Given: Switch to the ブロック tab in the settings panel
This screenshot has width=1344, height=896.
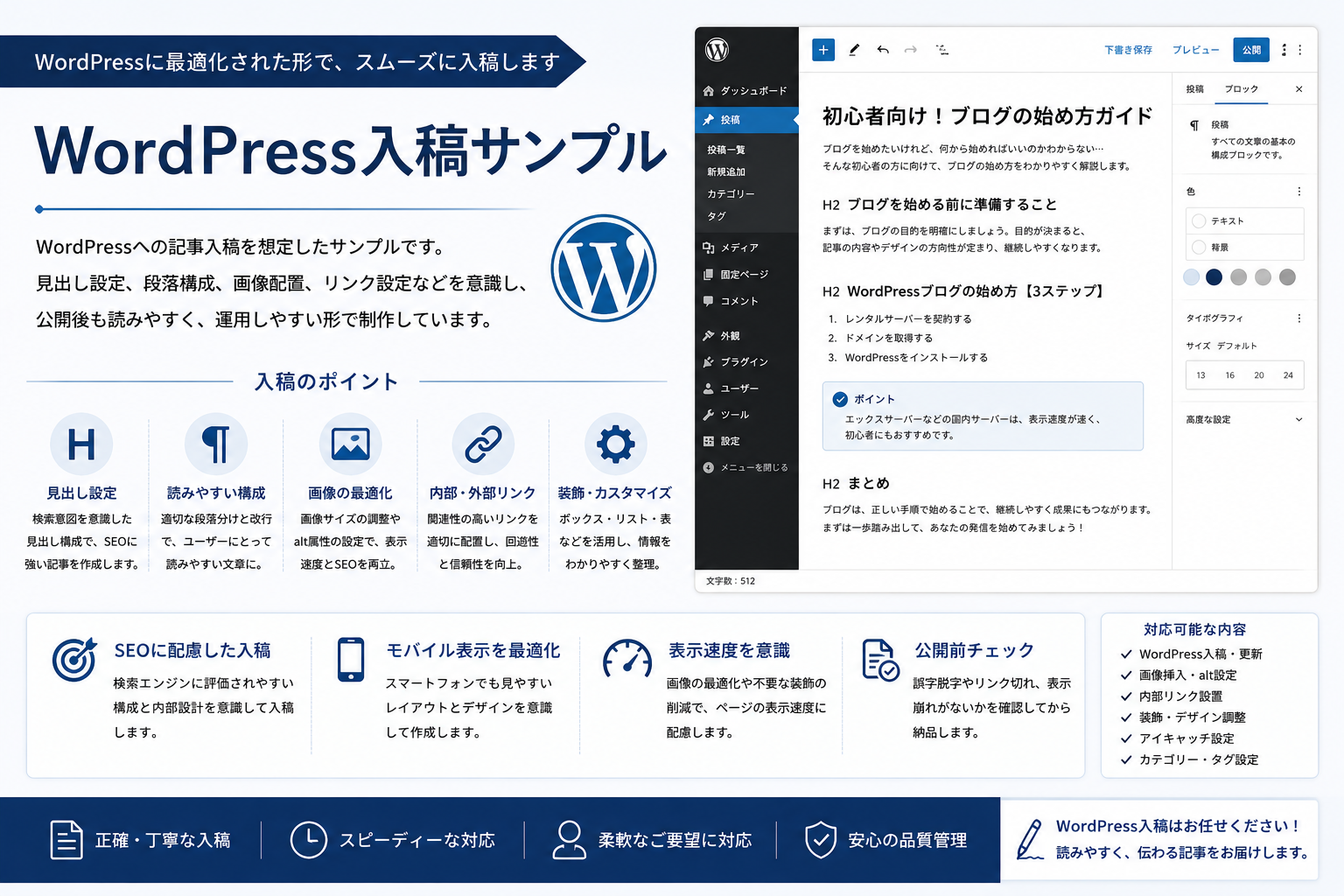Looking at the screenshot, I should click(1242, 89).
